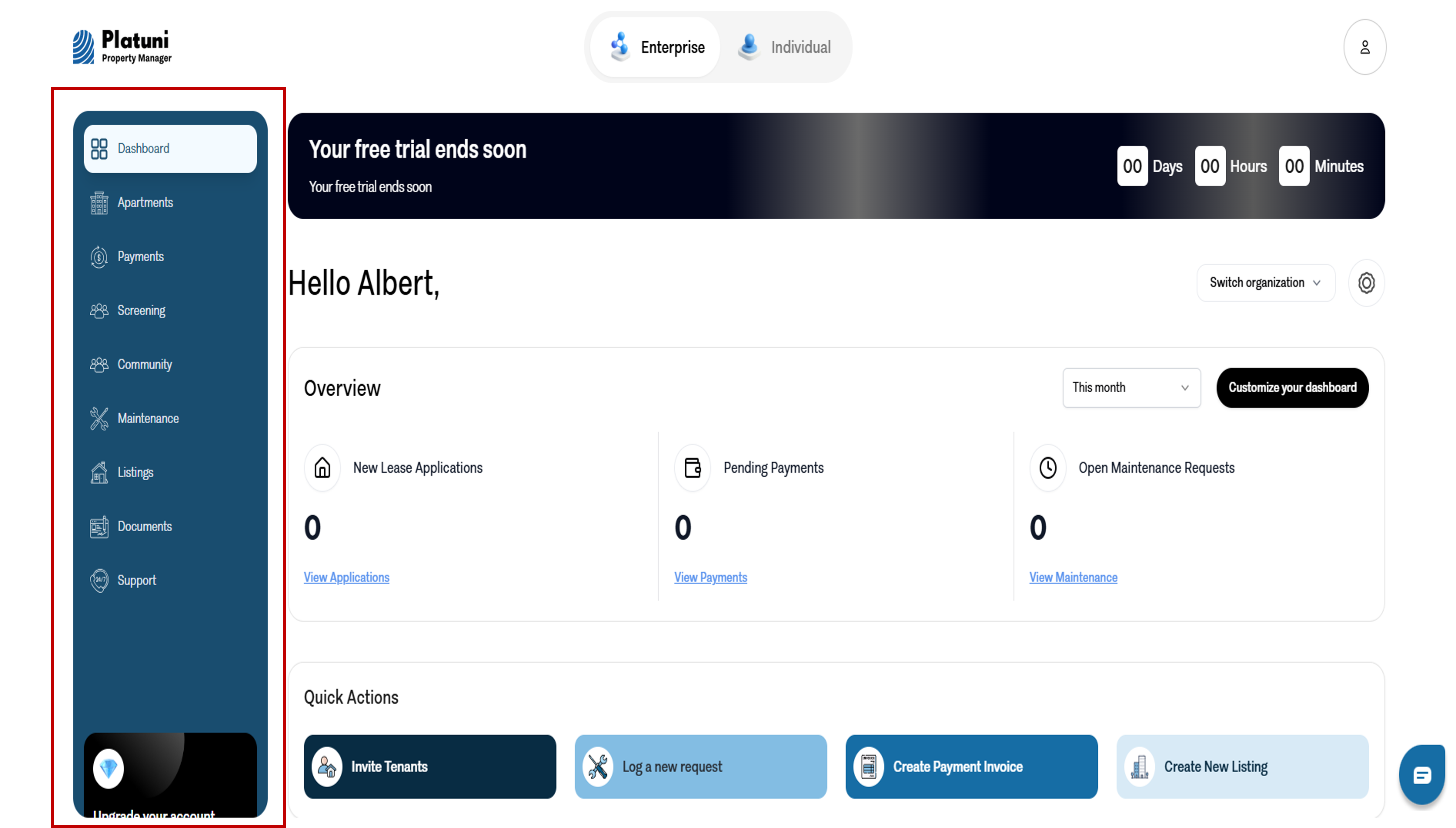Click the Maintenance tools icon
1456x828 pixels.
click(x=99, y=418)
